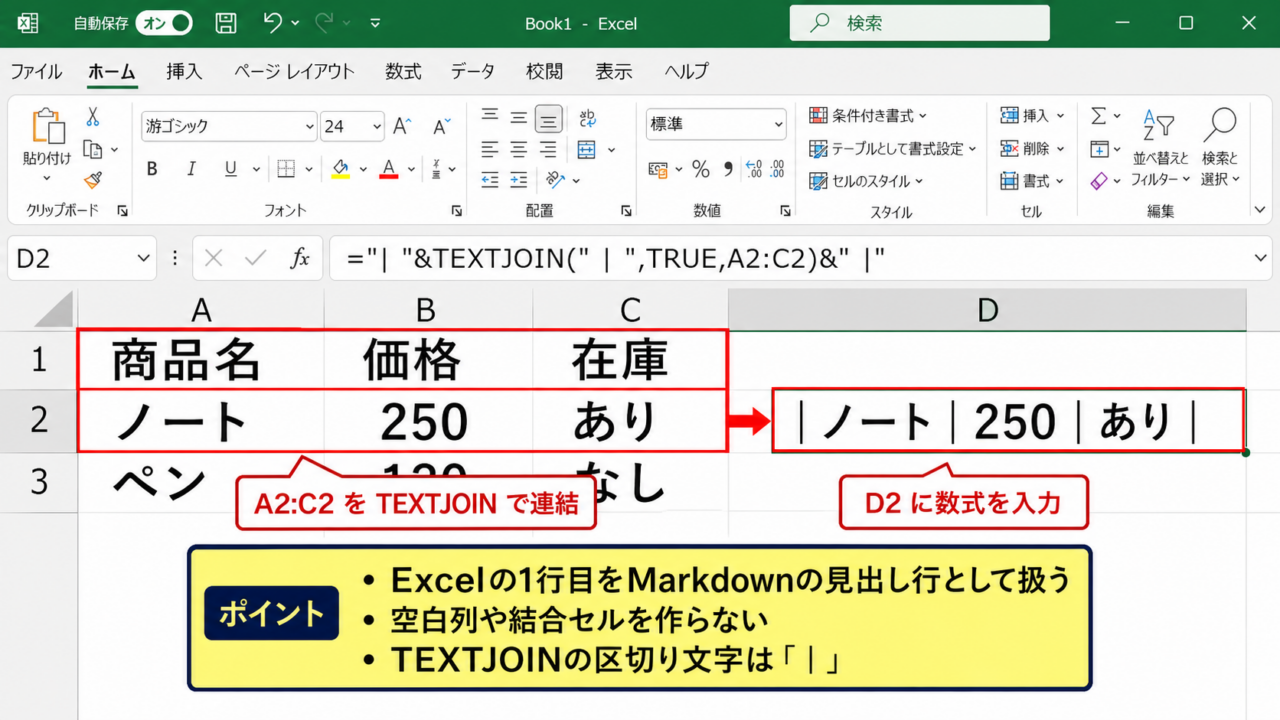Click the increase decimal places icon
1280x720 pixels.
754,169
